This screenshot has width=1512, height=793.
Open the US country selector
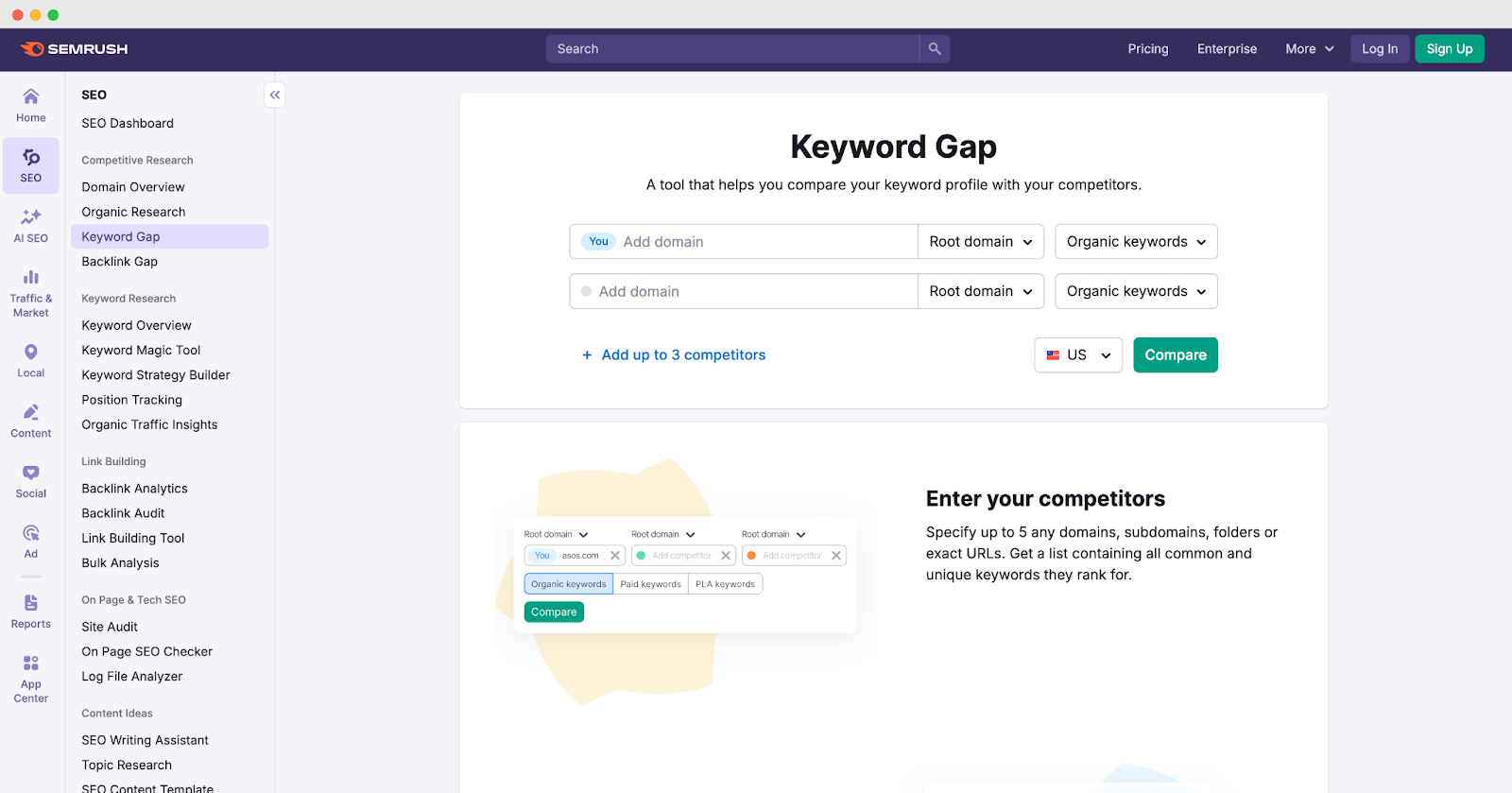tap(1077, 354)
